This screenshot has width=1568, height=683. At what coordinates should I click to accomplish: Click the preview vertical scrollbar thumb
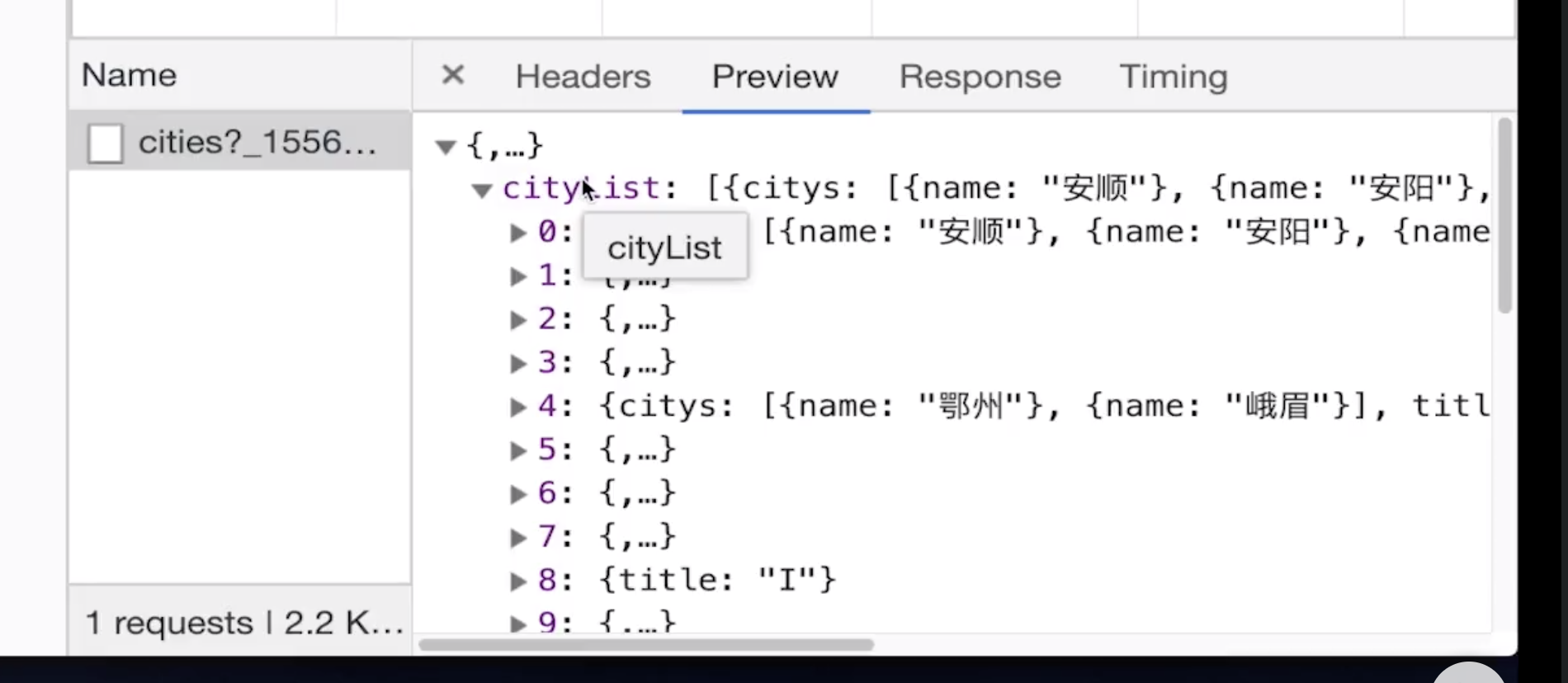tap(1504, 215)
